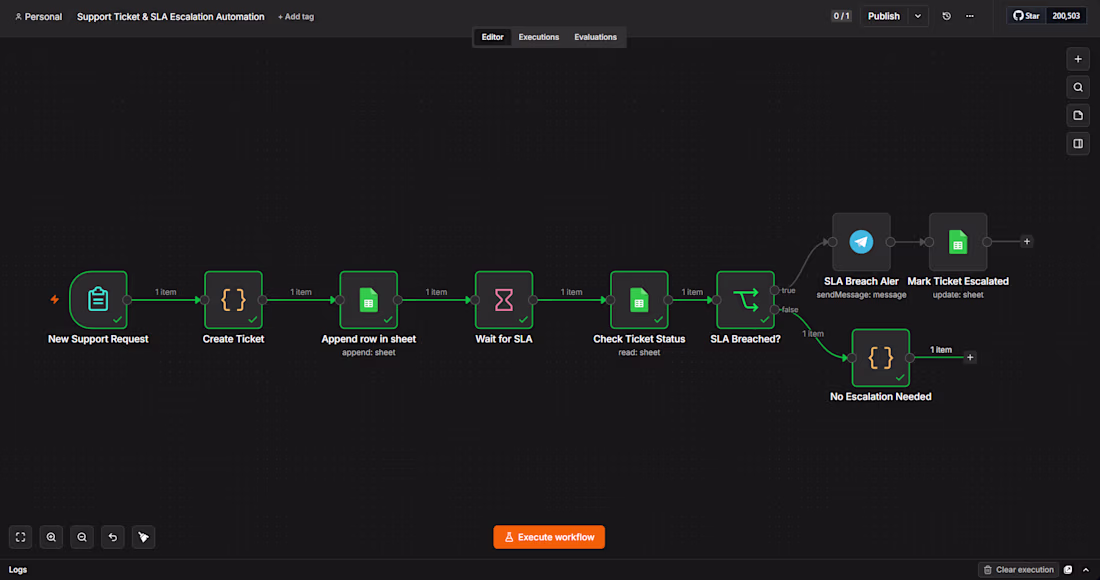Open the No Escalation Needed node
Screen dimensions: 1100x580
880,358
